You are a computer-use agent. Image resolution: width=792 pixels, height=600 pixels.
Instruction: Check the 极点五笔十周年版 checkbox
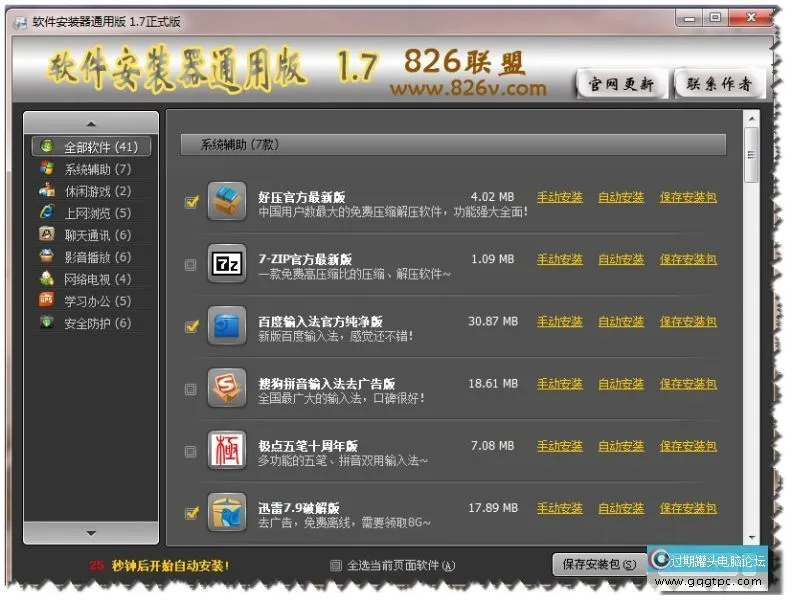coord(191,451)
